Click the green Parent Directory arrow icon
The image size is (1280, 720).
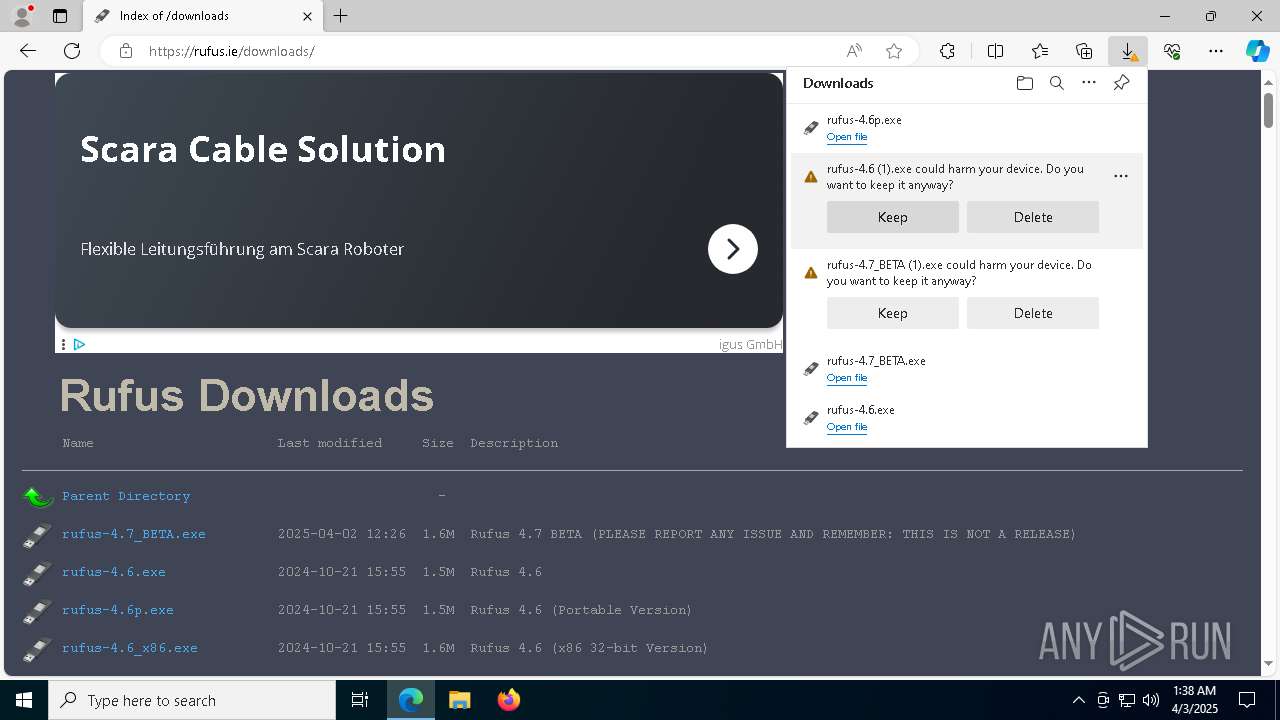coord(37,496)
